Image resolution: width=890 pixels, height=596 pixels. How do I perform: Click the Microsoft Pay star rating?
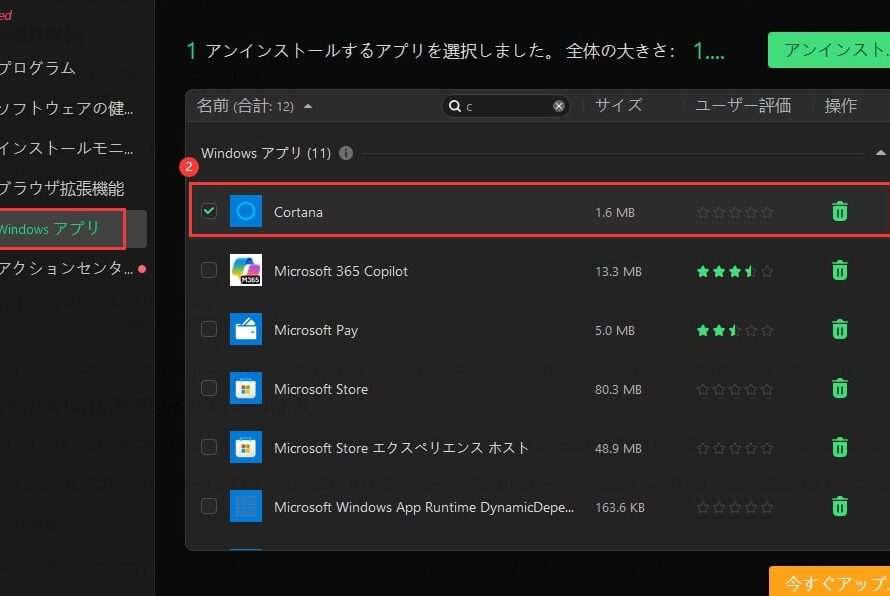point(734,330)
